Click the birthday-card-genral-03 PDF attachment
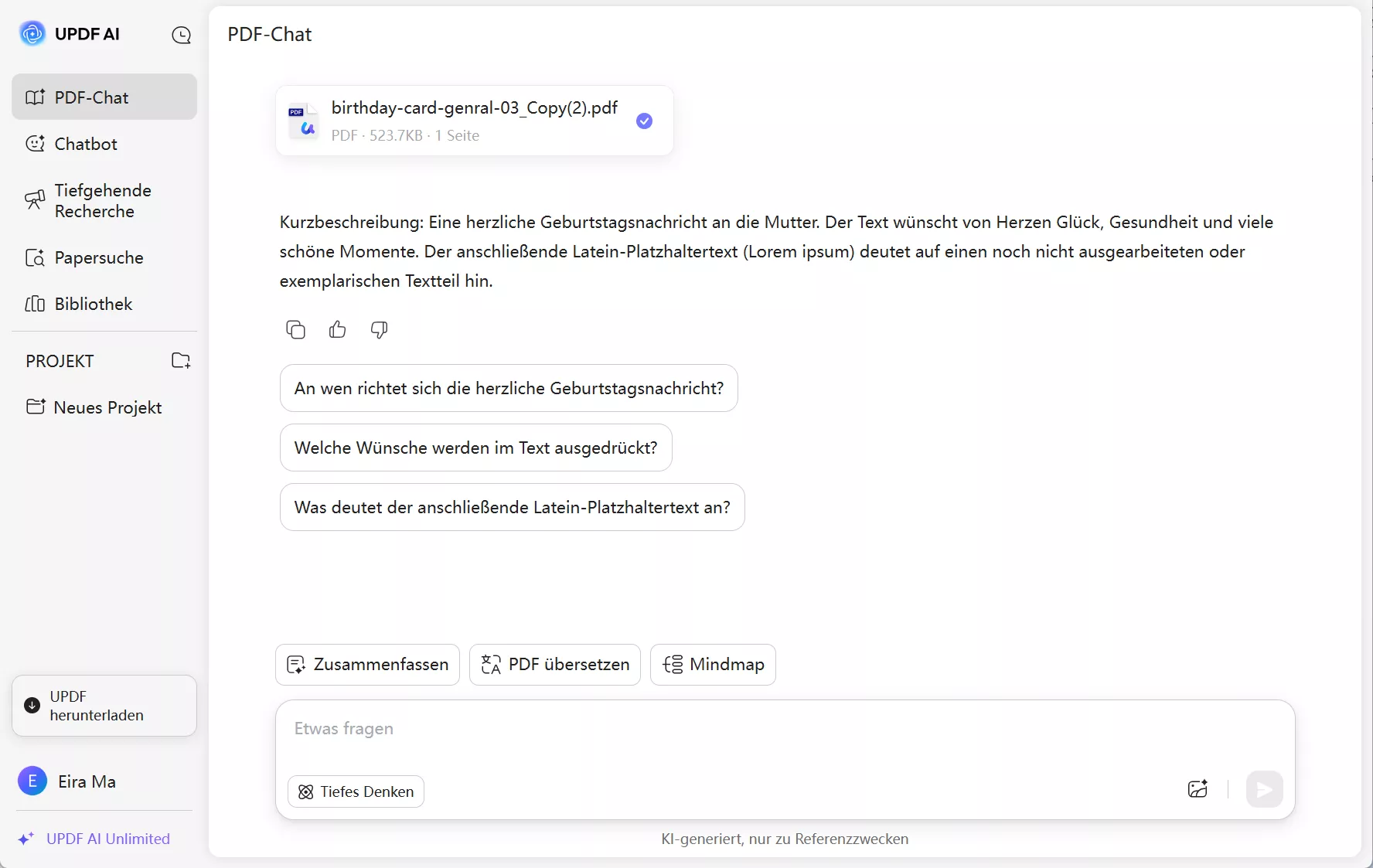 click(473, 121)
